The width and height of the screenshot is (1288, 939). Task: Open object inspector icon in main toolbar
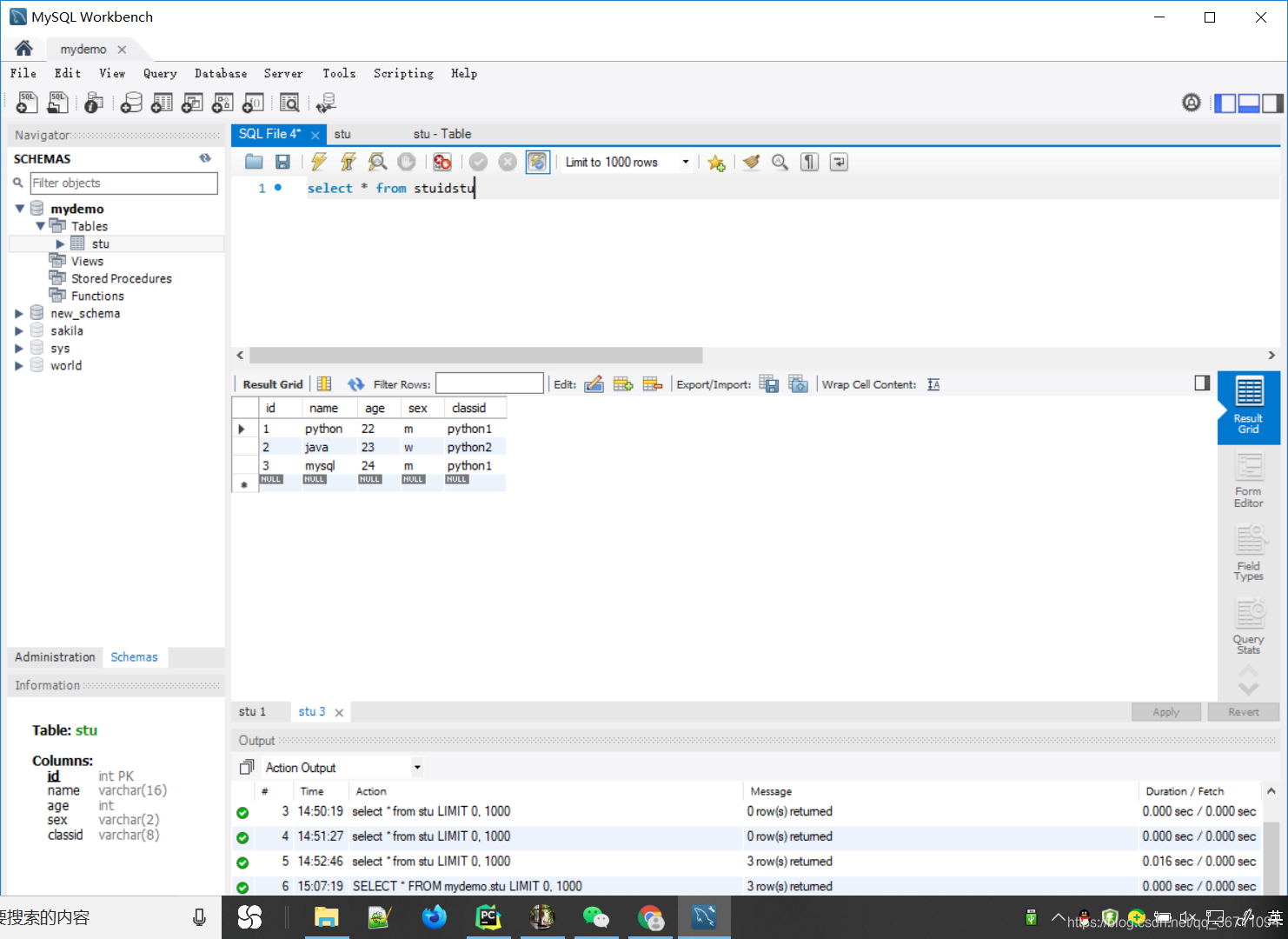(93, 103)
